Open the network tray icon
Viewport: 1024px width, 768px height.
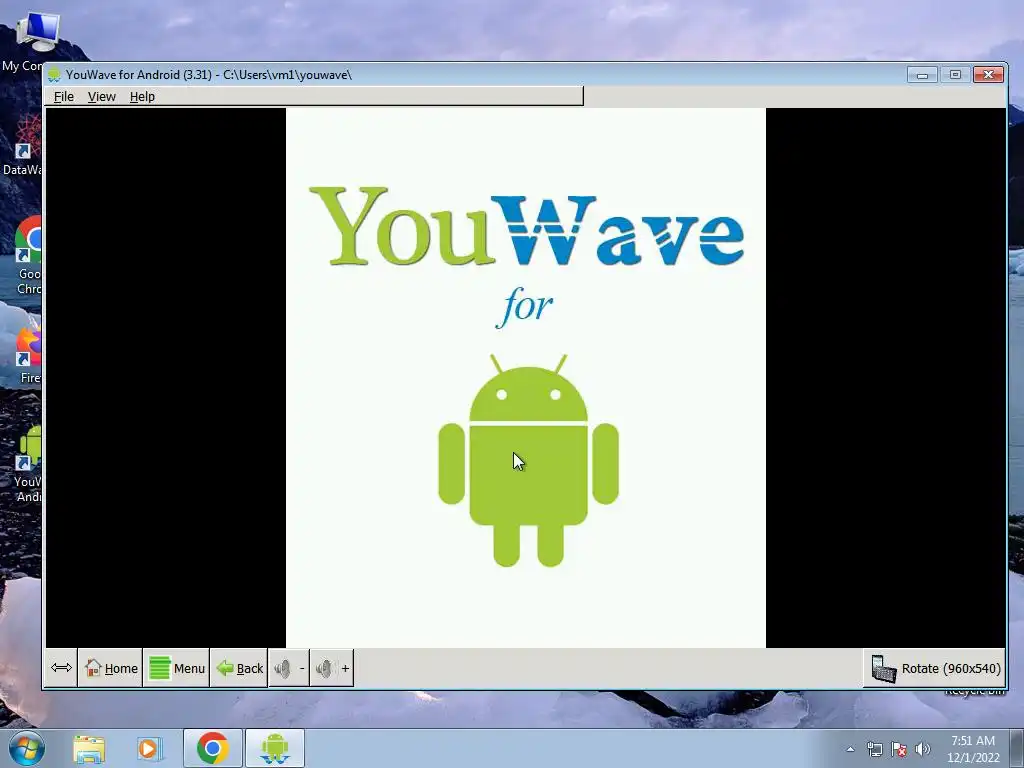874,749
